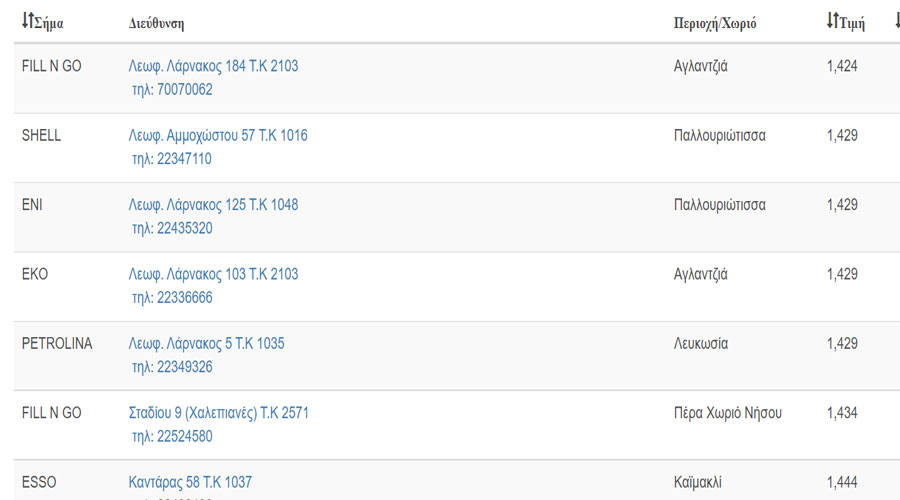Open address Σταδίου 9 (Χαλεπιανές) Τ.Κ 2571
This screenshot has height=500, width=900.
point(218,413)
